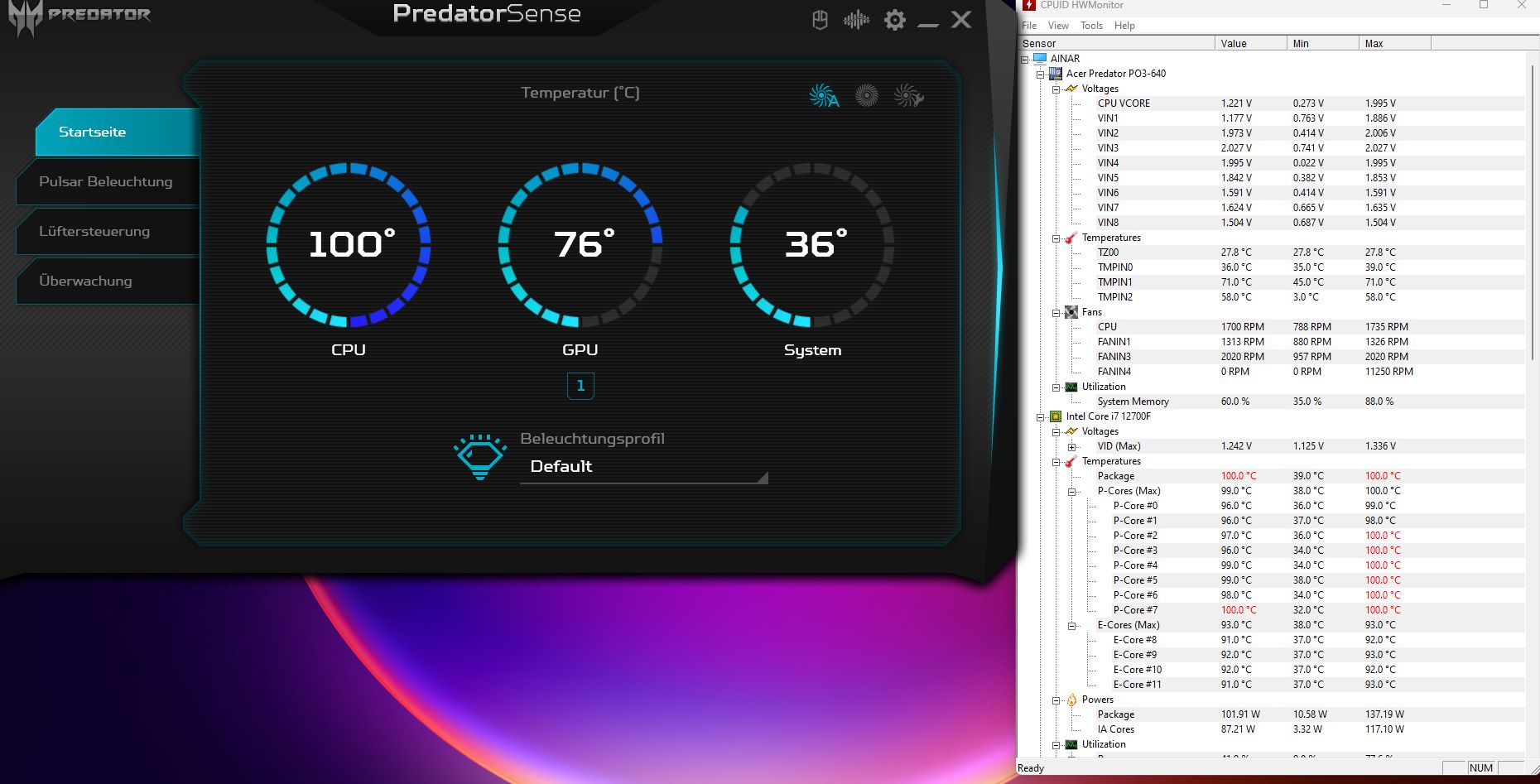Open the Beleuchtungsprofil Default dropdown
This screenshot has width=1540, height=784.
(x=644, y=467)
